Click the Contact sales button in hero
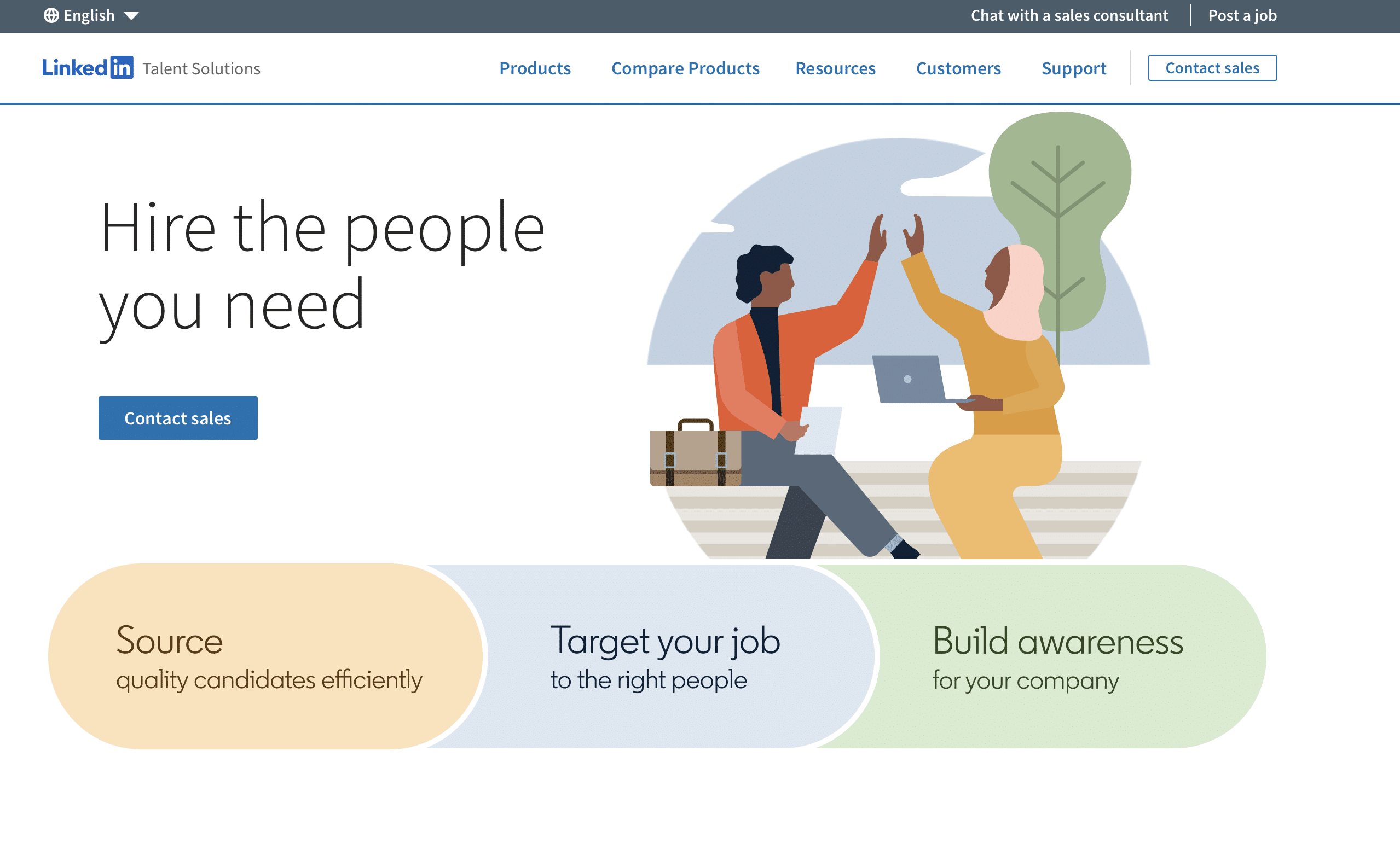 [x=177, y=417]
